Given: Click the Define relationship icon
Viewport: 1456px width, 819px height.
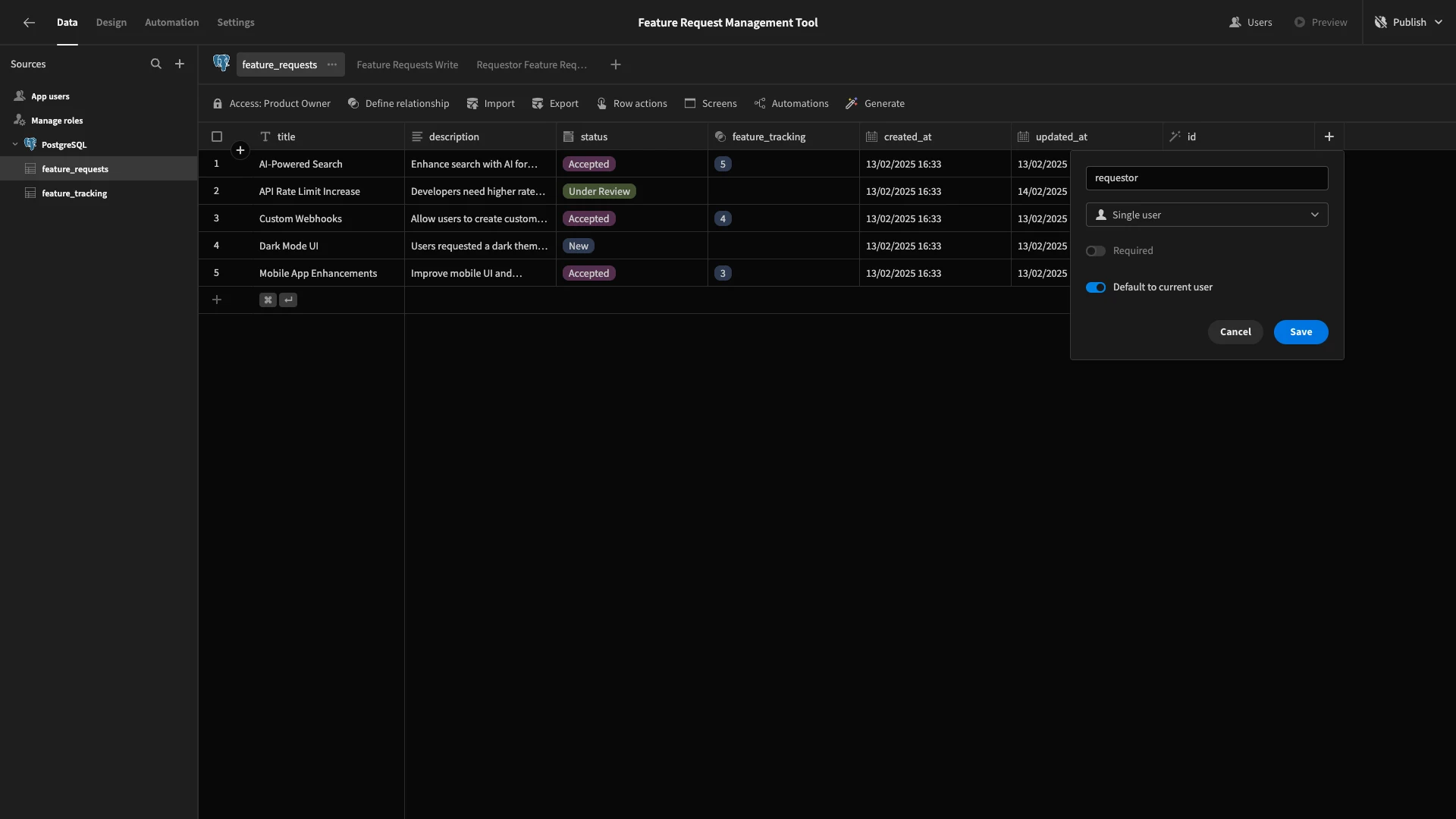Looking at the screenshot, I should pos(353,104).
